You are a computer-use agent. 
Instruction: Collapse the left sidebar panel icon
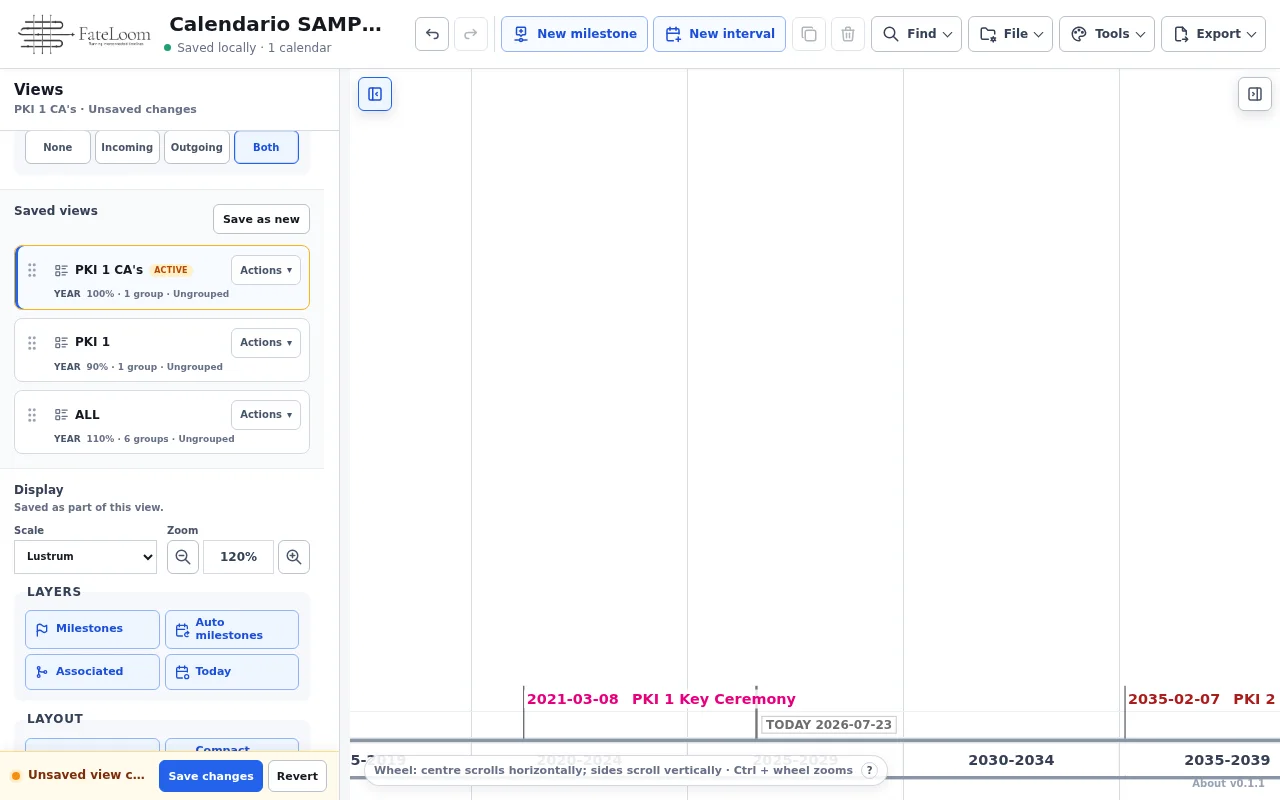[x=375, y=94]
